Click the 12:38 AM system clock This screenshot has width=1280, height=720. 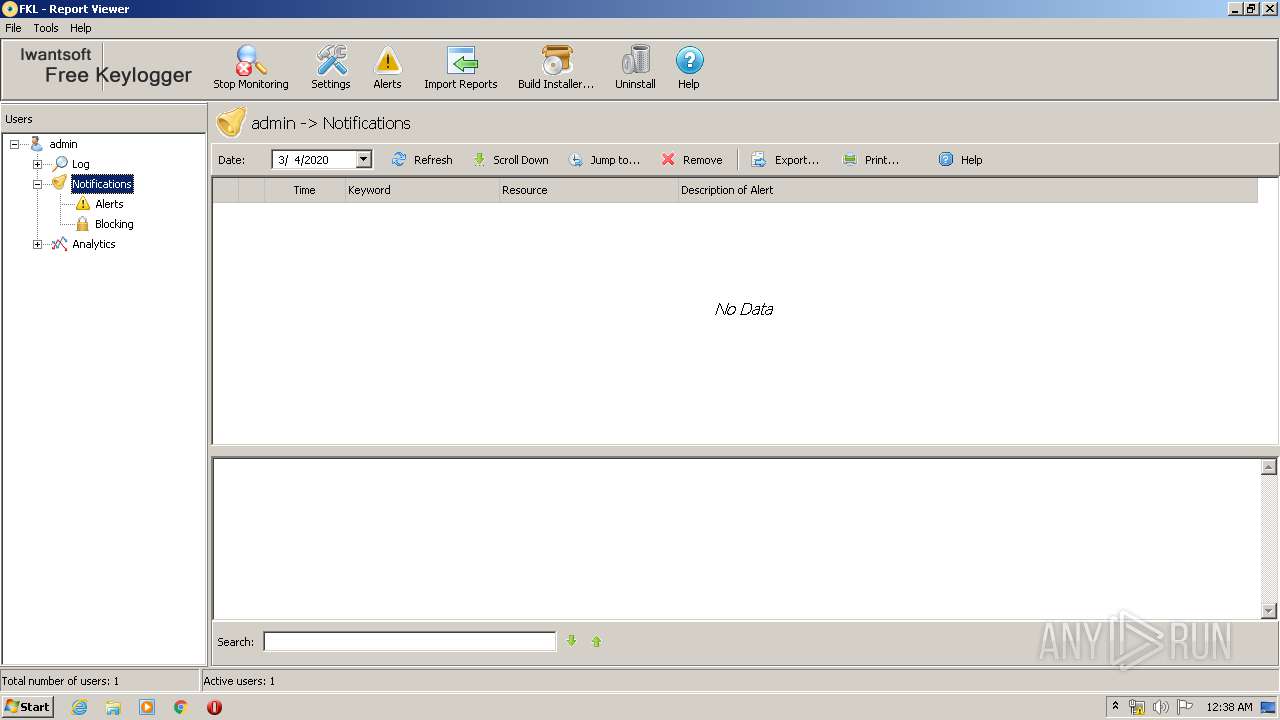click(1229, 707)
